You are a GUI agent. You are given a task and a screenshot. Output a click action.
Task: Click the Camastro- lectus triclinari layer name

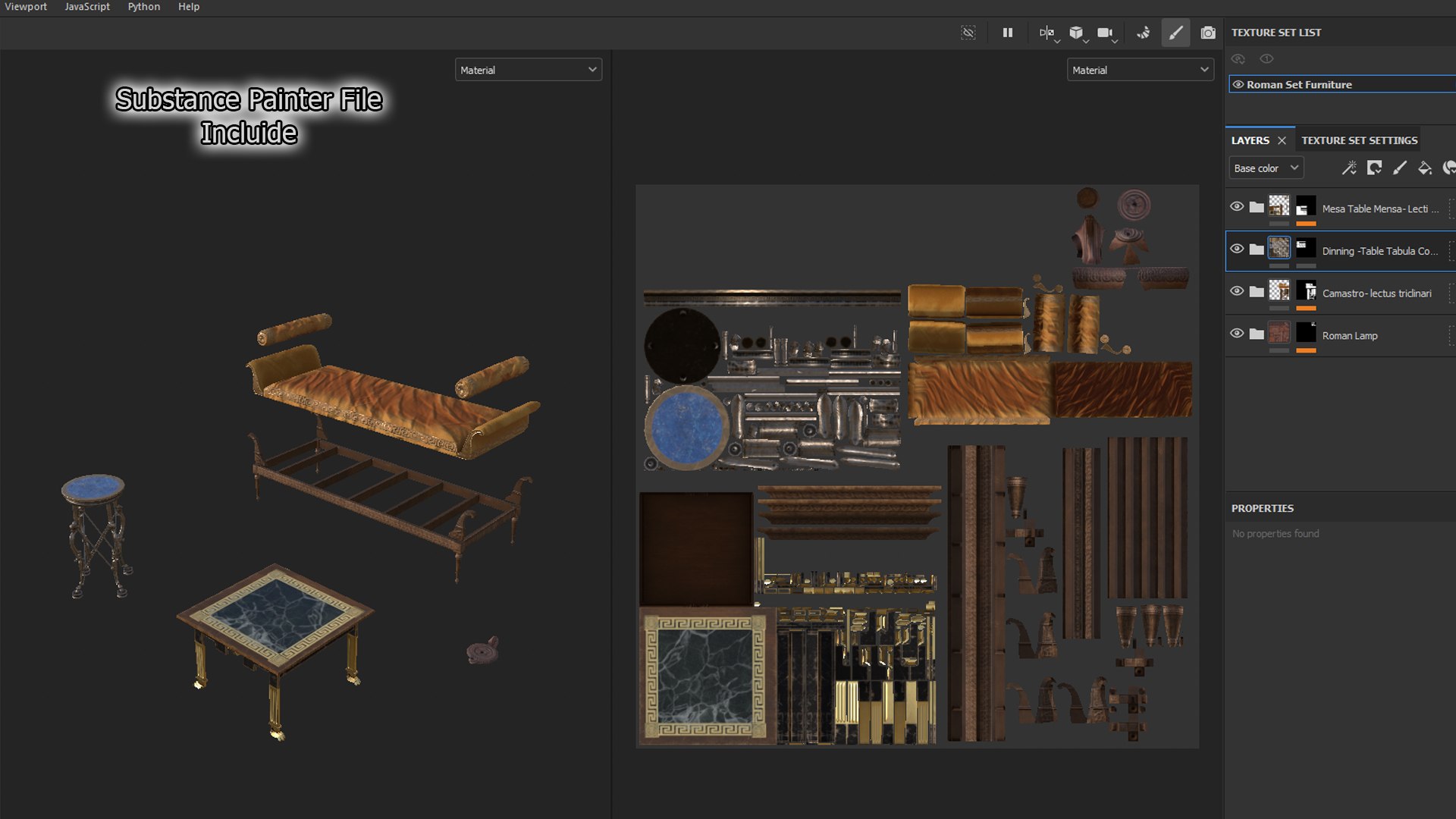pyautogui.click(x=1377, y=293)
